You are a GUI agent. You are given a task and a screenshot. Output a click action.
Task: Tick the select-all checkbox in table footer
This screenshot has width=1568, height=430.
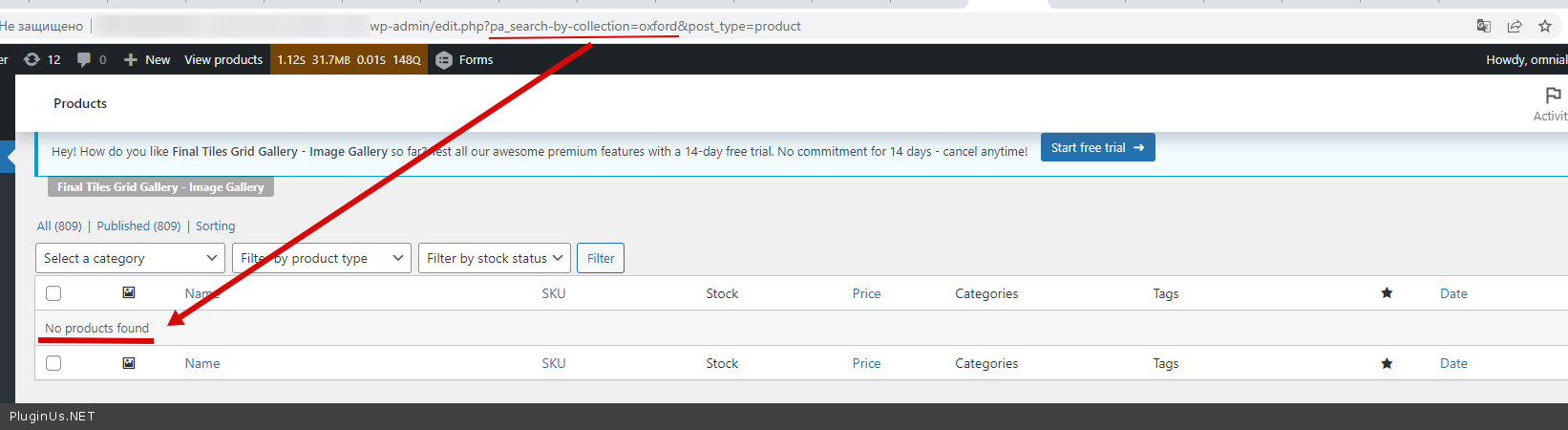tap(53, 363)
